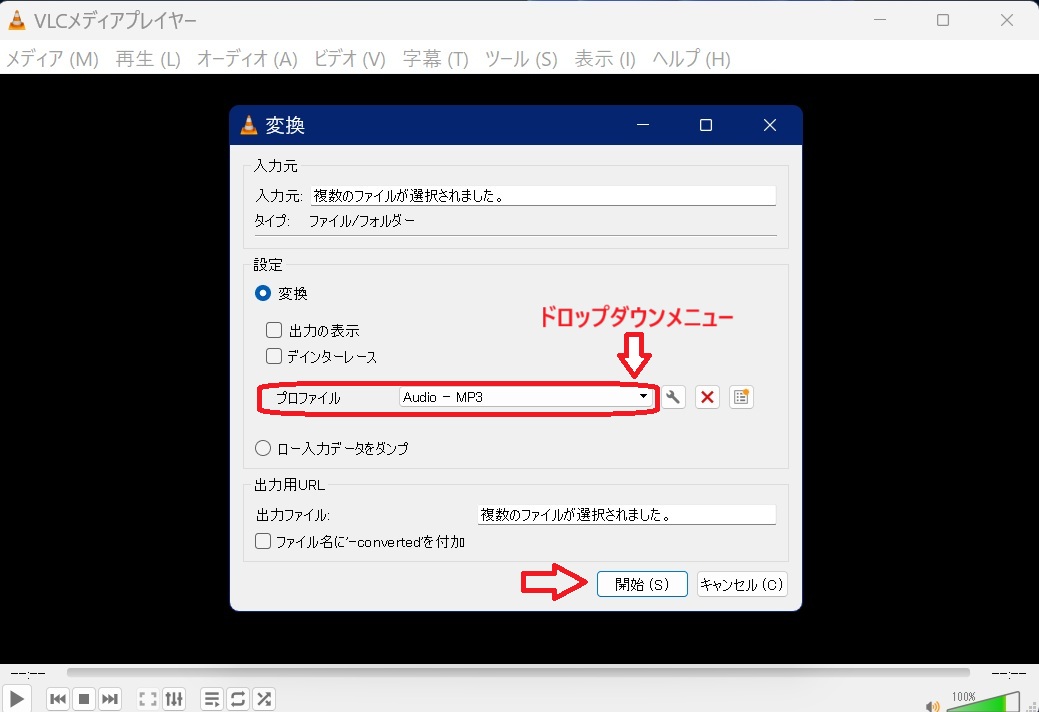Open the ビデオ (V) menu
1039x712 pixels.
coord(349,59)
